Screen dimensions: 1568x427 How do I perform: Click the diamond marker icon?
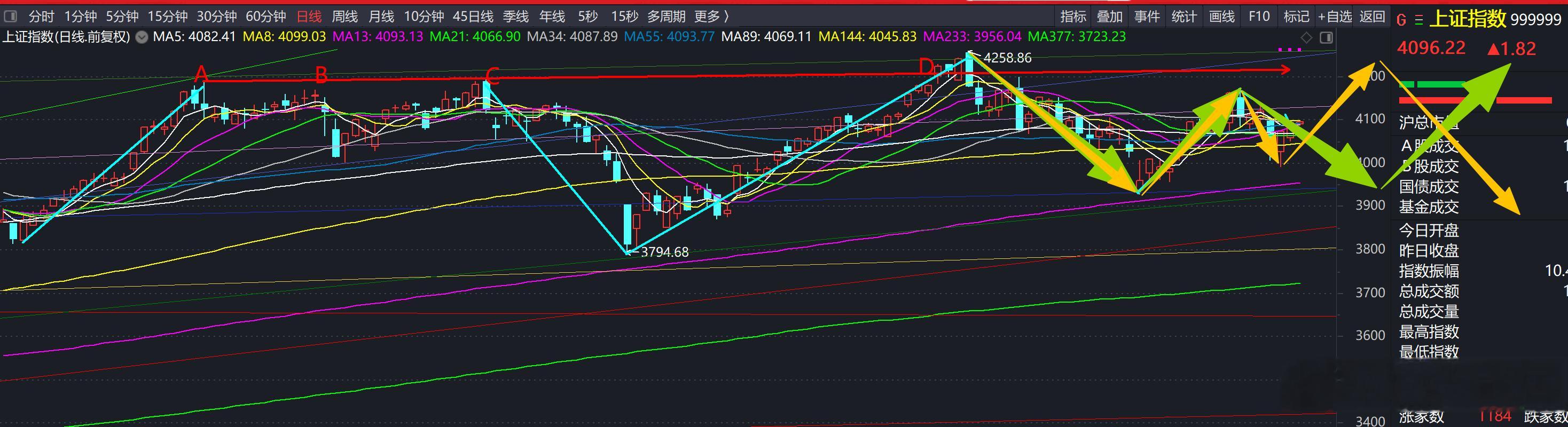click(x=1306, y=38)
